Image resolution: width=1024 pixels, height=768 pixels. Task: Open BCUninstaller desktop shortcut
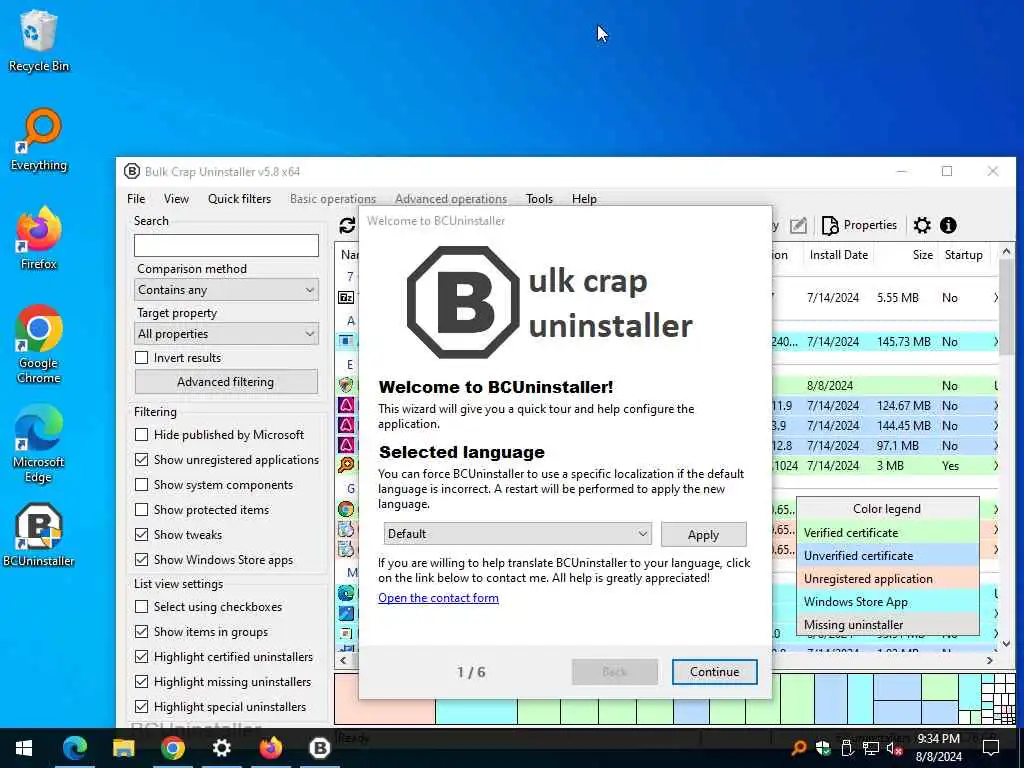pyautogui.click(x=39, y=535)
